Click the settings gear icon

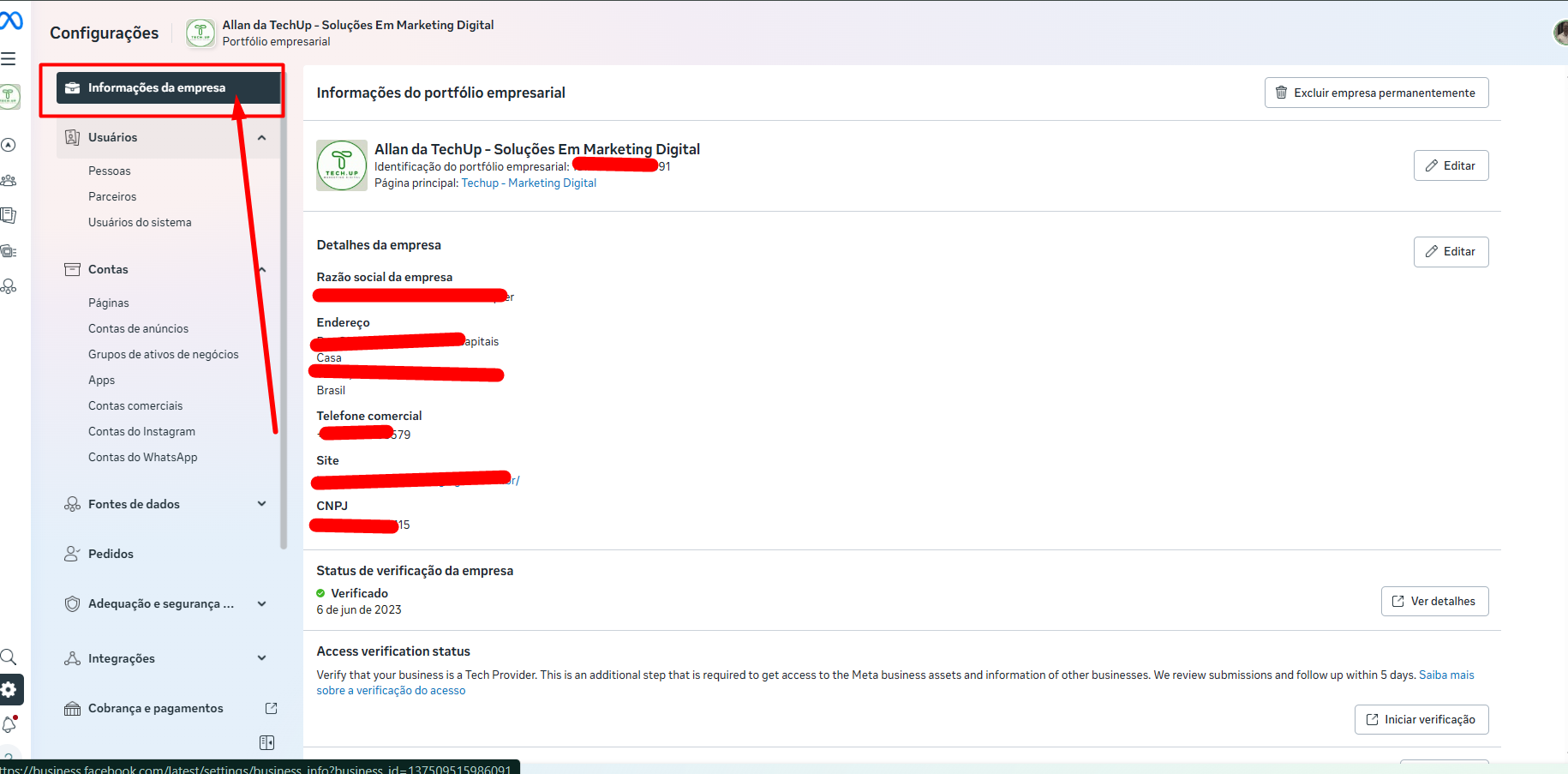pyautogui.click(x=9, y=690)
